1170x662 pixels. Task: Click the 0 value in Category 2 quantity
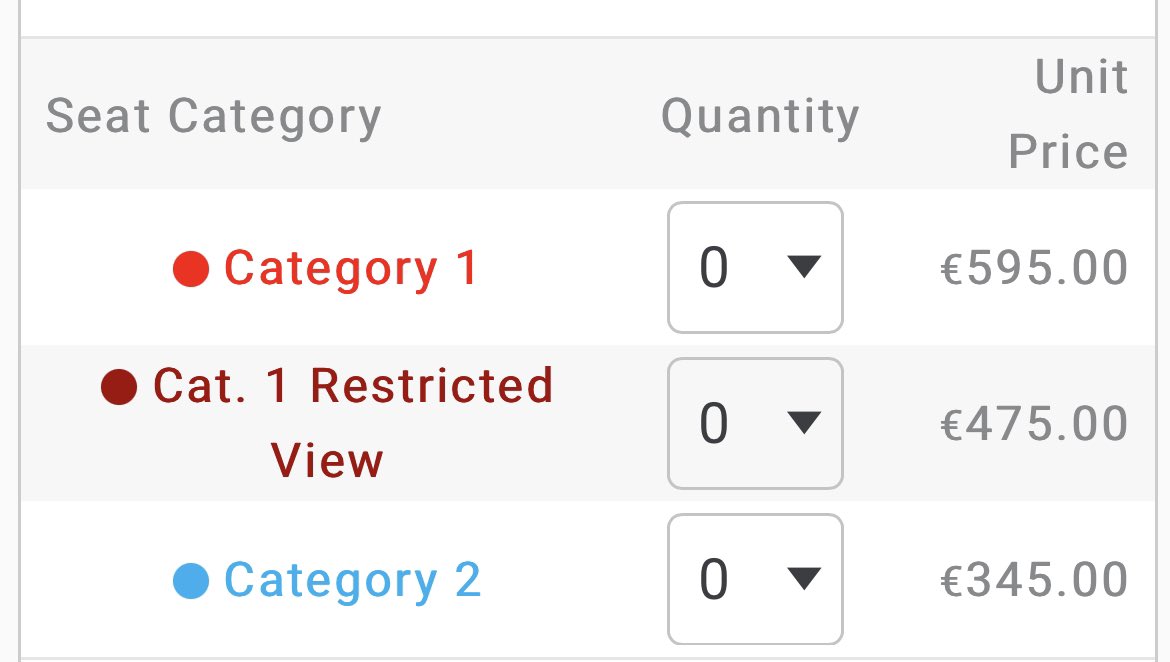(714, 580)
